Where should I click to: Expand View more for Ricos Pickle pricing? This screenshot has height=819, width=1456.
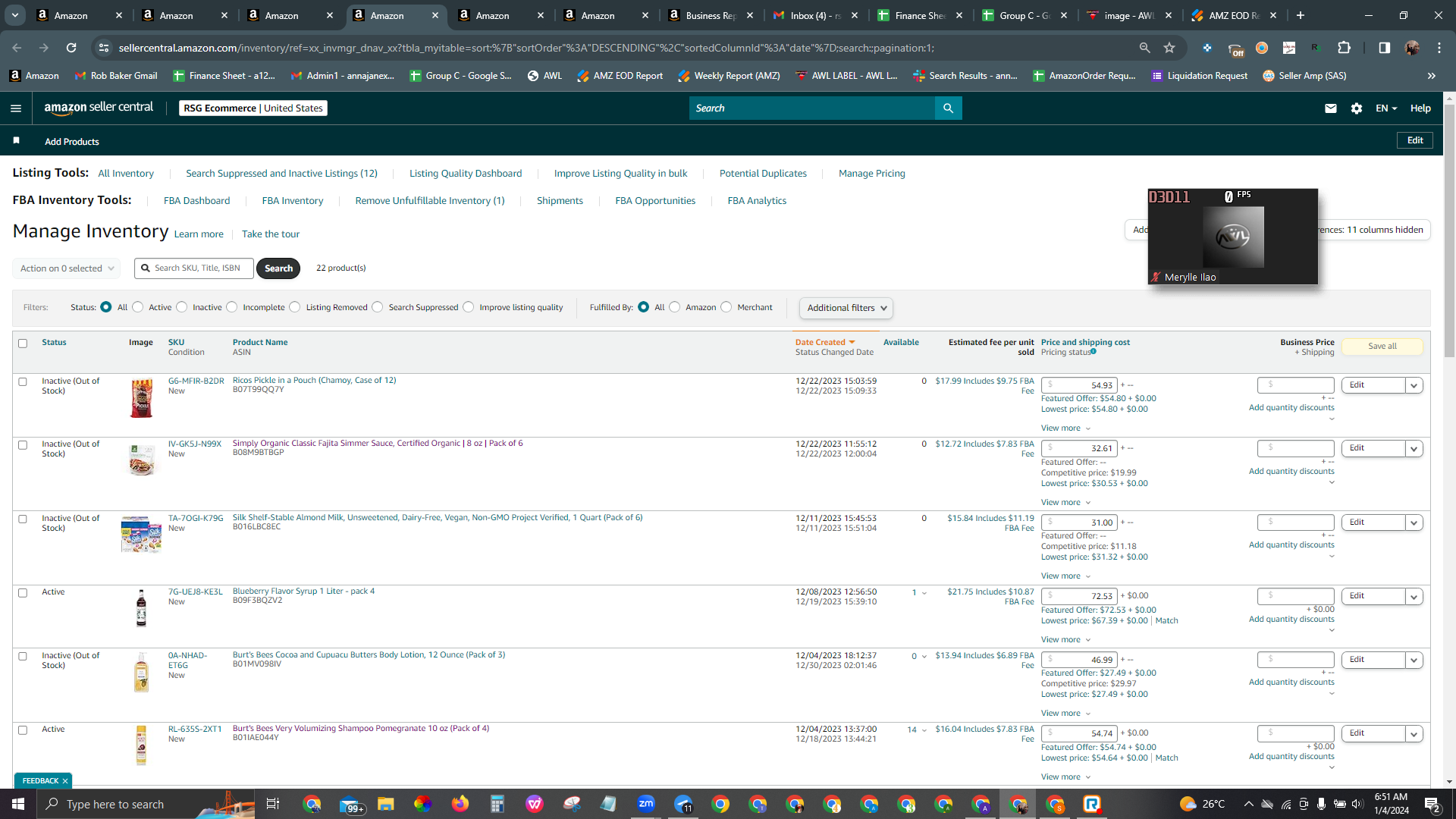point(1065,428)
